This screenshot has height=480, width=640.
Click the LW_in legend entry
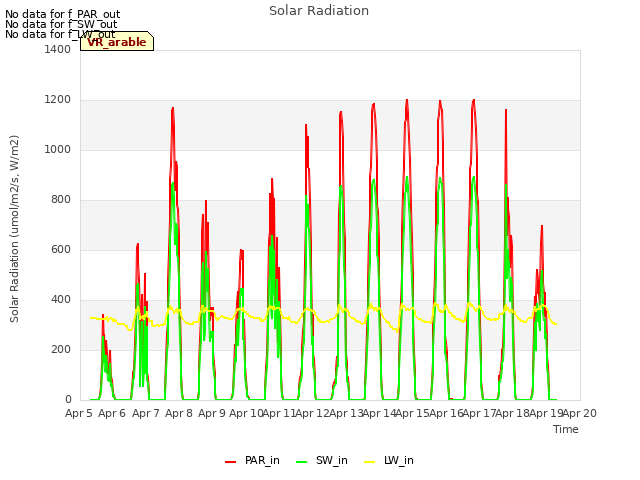[x=389, y=460]
